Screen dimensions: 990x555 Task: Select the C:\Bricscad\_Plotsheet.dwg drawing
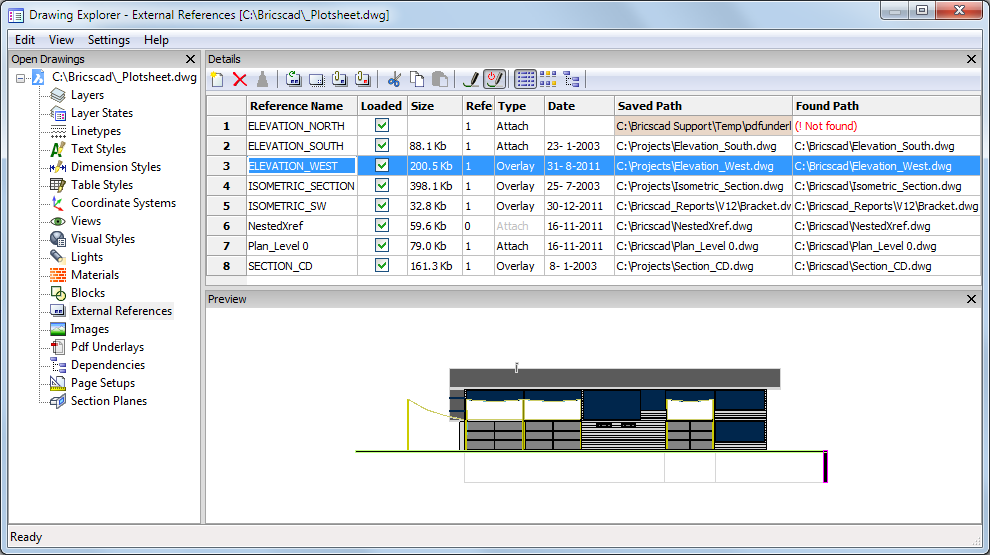pos(124,77)
